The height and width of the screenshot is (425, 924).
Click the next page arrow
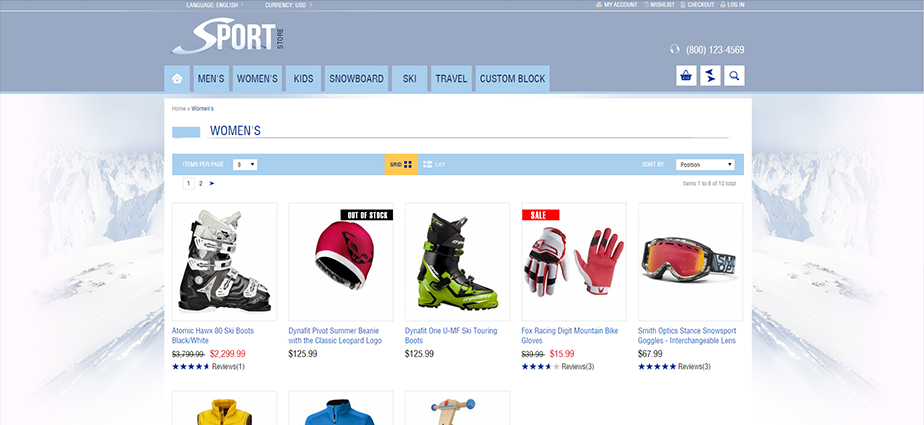(212, 183)
